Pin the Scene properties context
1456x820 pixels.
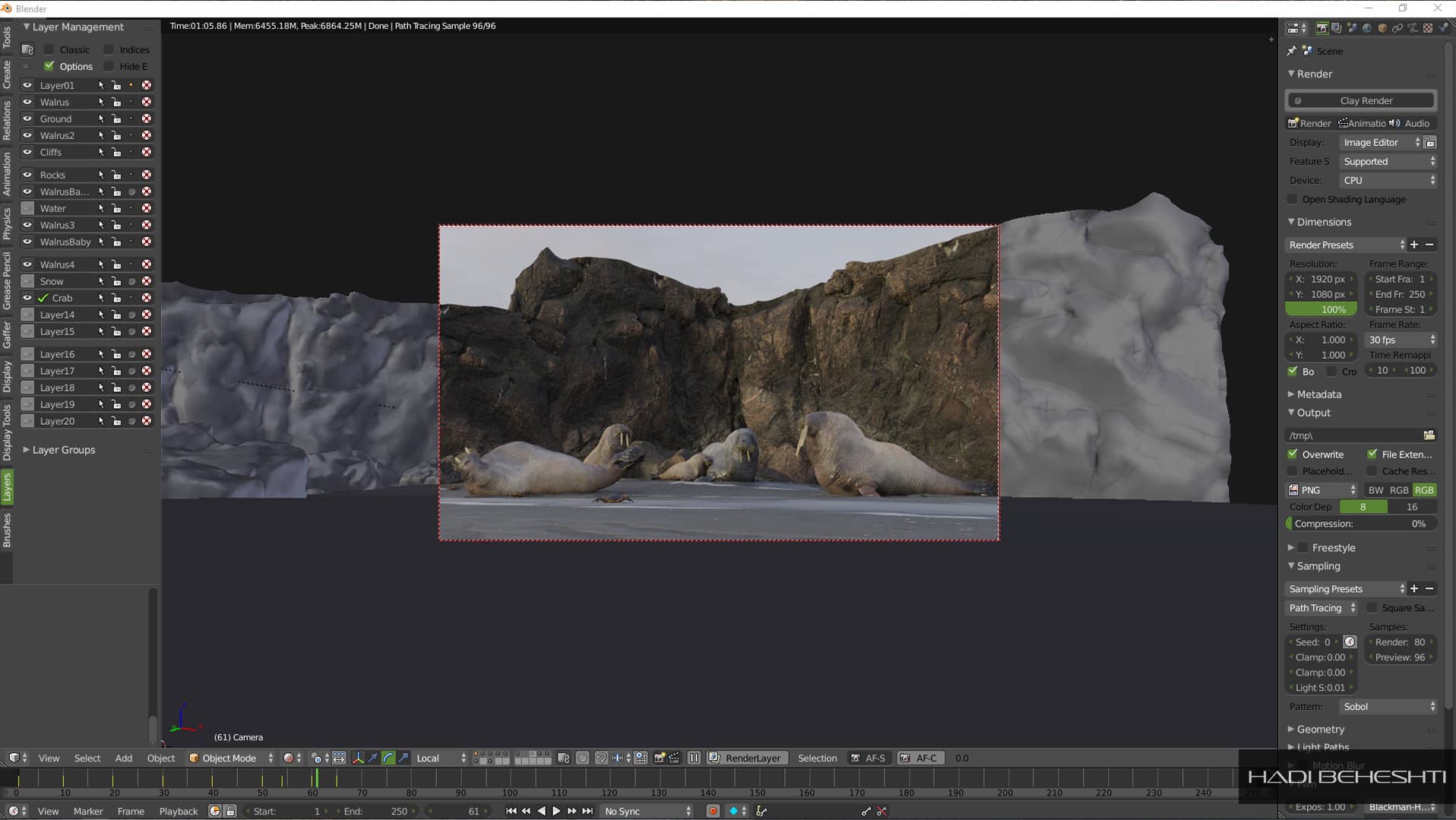(1292, 51)
